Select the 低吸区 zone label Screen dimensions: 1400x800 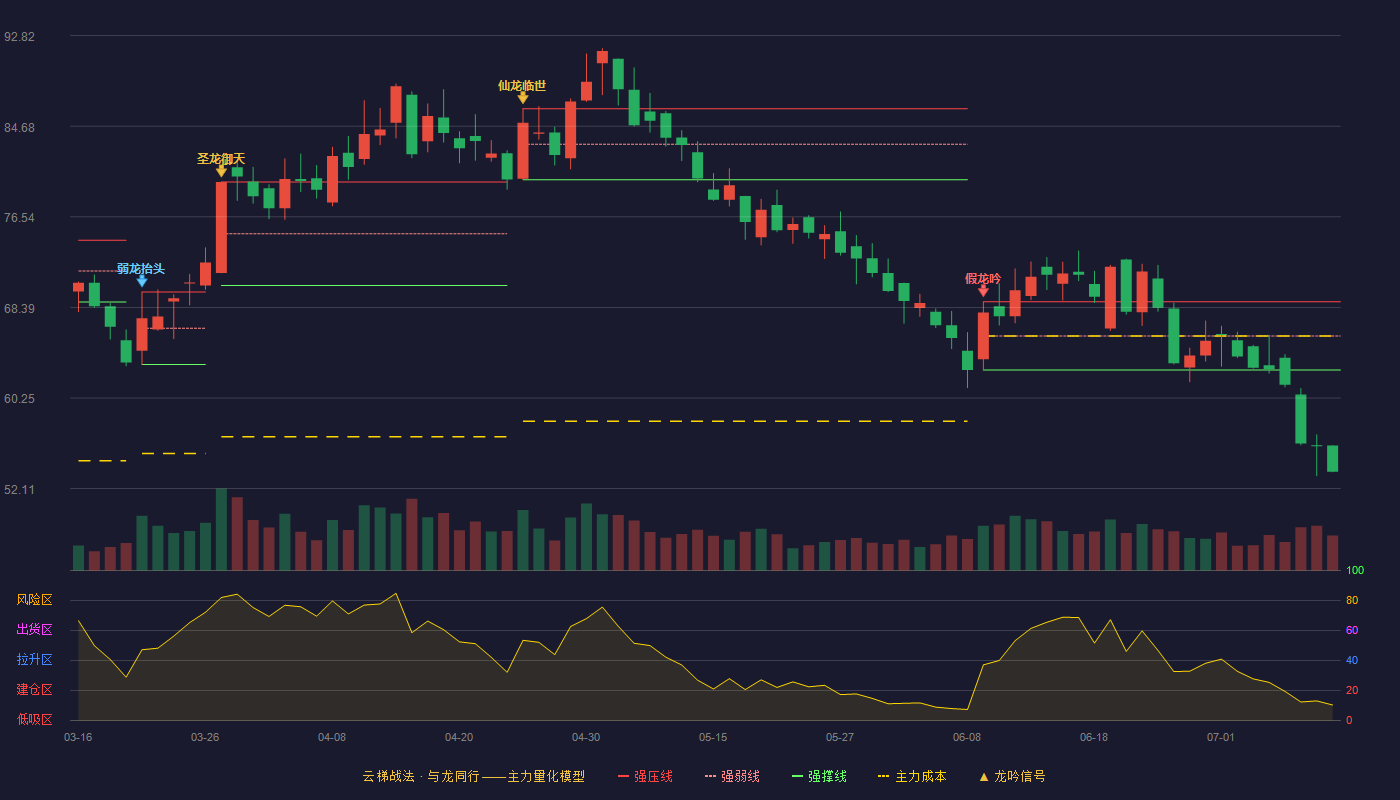(34, 719)
